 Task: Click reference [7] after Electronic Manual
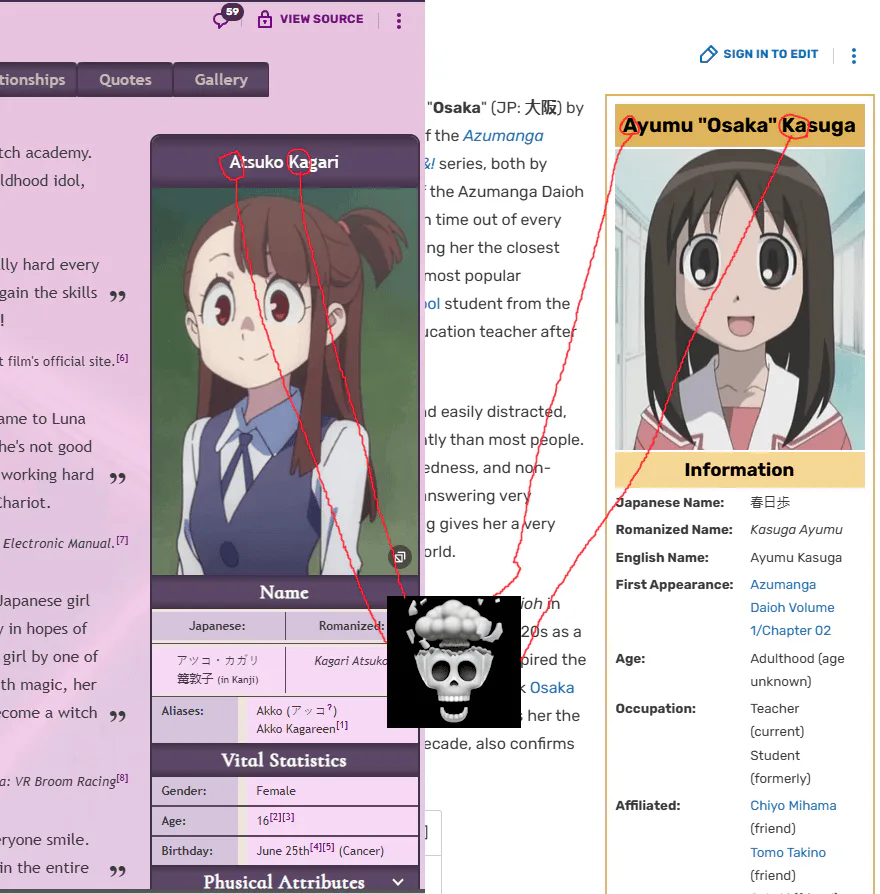tap(122, 540)
